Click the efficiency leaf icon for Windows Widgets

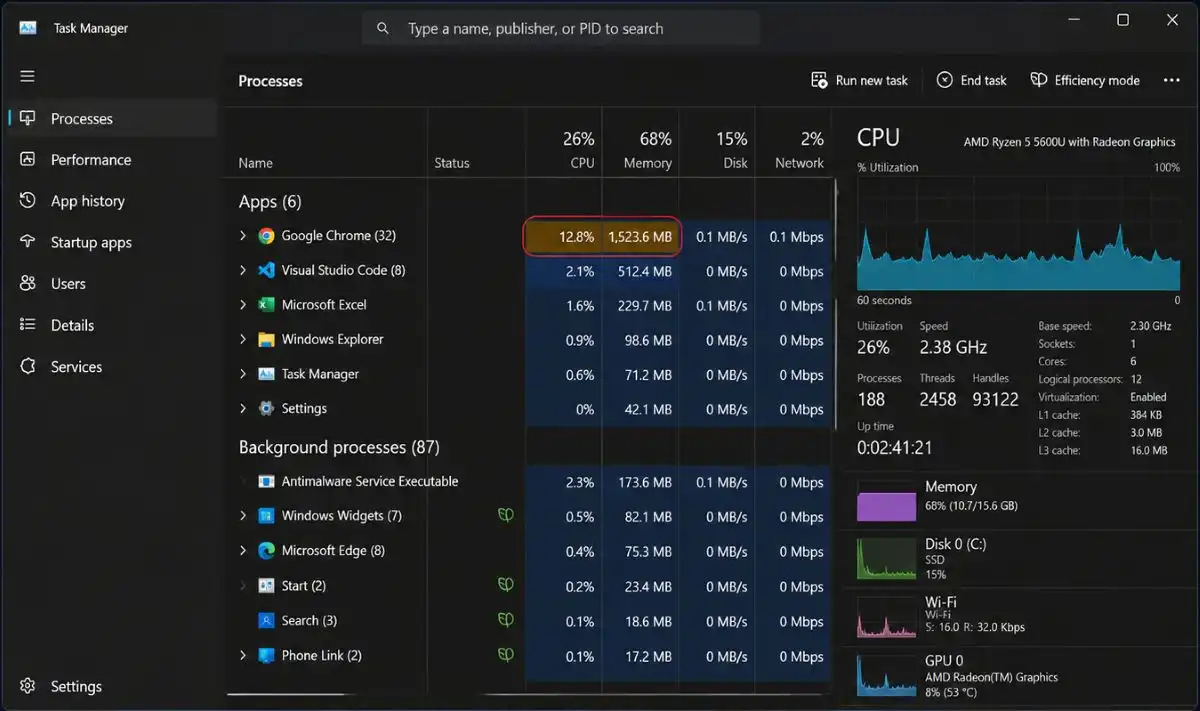(506, 516)
